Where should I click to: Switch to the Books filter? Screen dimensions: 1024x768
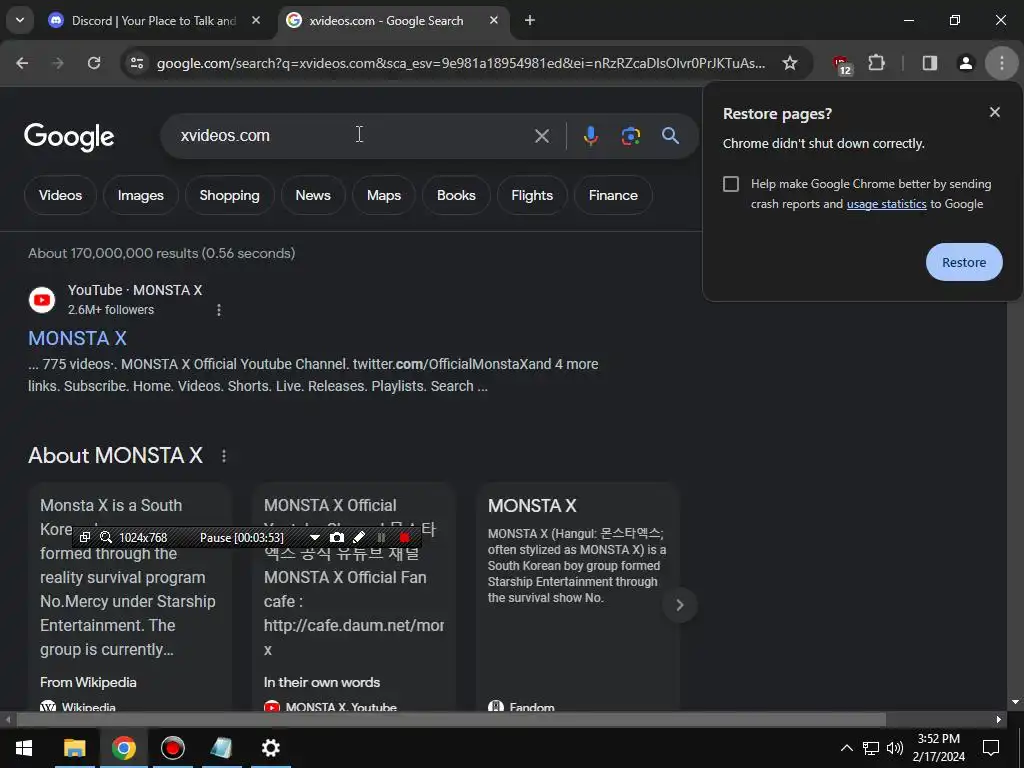click(x=456, y=195)
